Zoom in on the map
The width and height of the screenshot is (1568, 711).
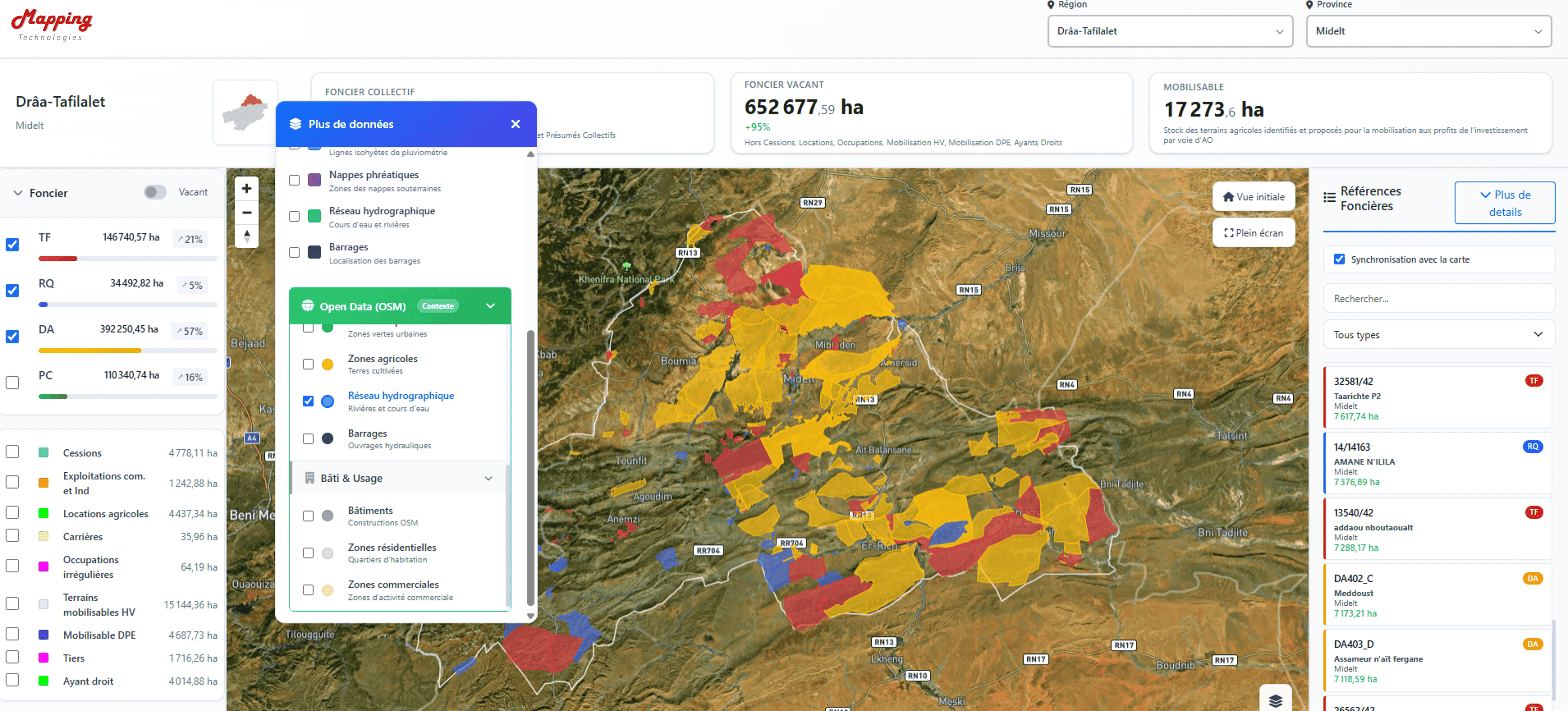click(x=247, y=189)
